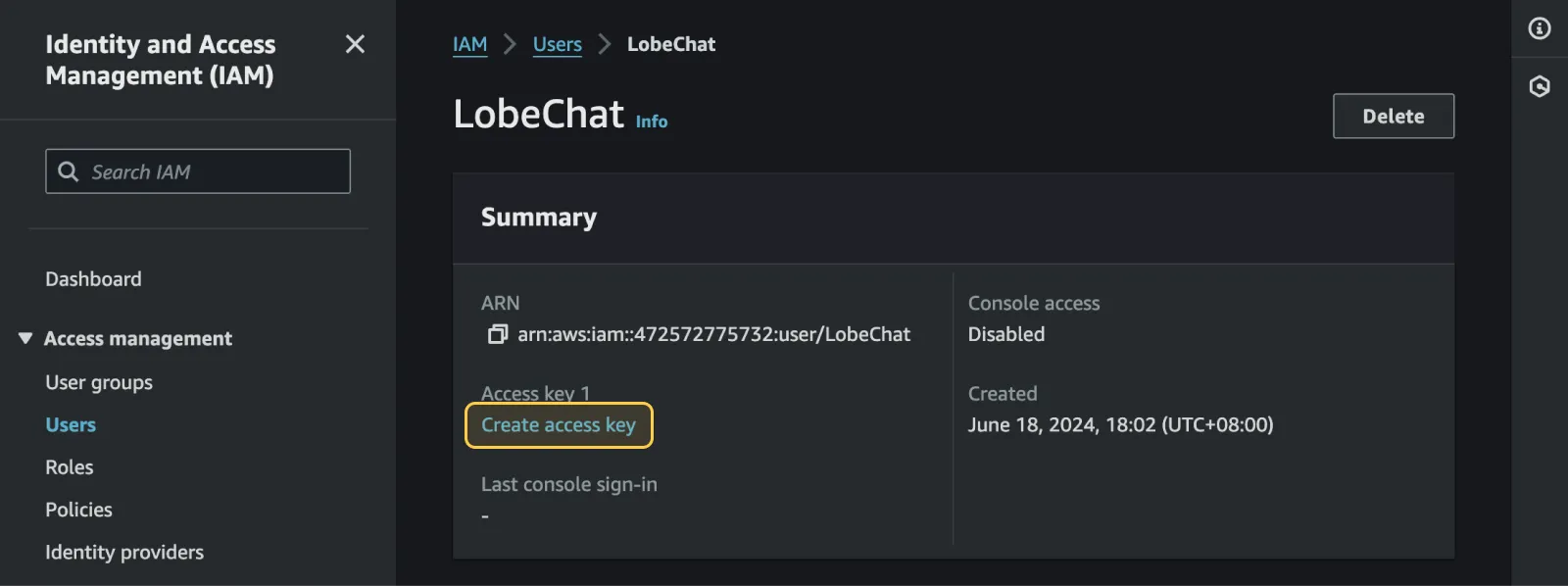Image resolution: width=1568 pixels, height=586 pixels.
Task: Click the LobeChat breadcrumb label
Action: coord(671,43)
